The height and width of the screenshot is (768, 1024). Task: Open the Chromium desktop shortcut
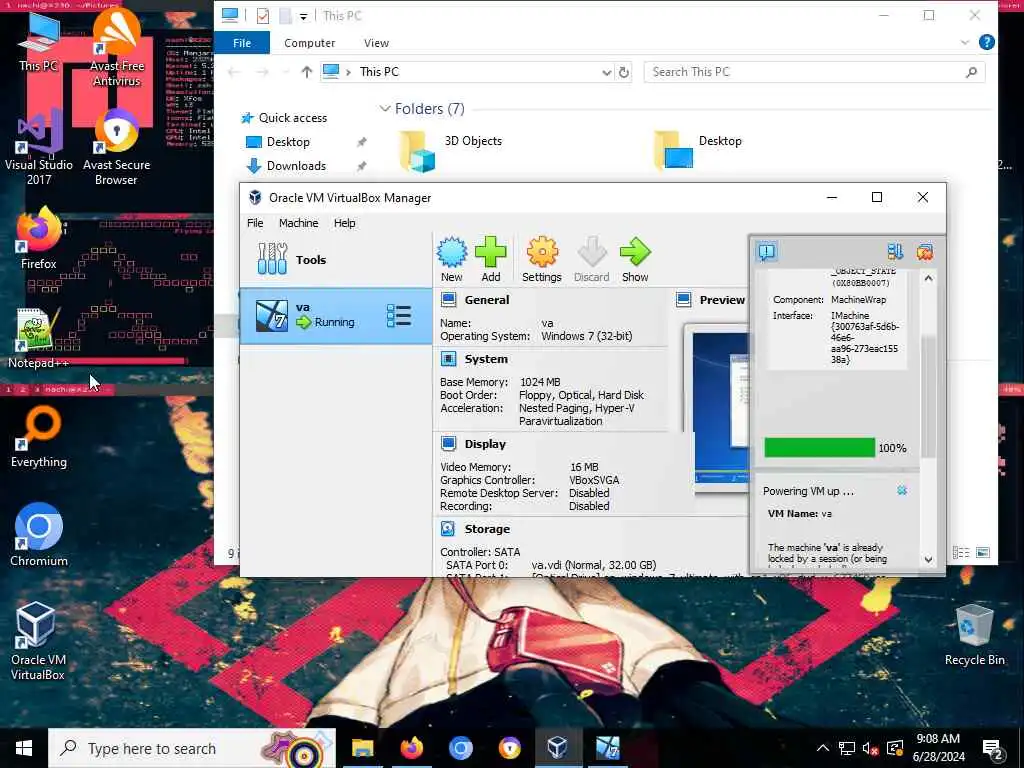[39, 535]
